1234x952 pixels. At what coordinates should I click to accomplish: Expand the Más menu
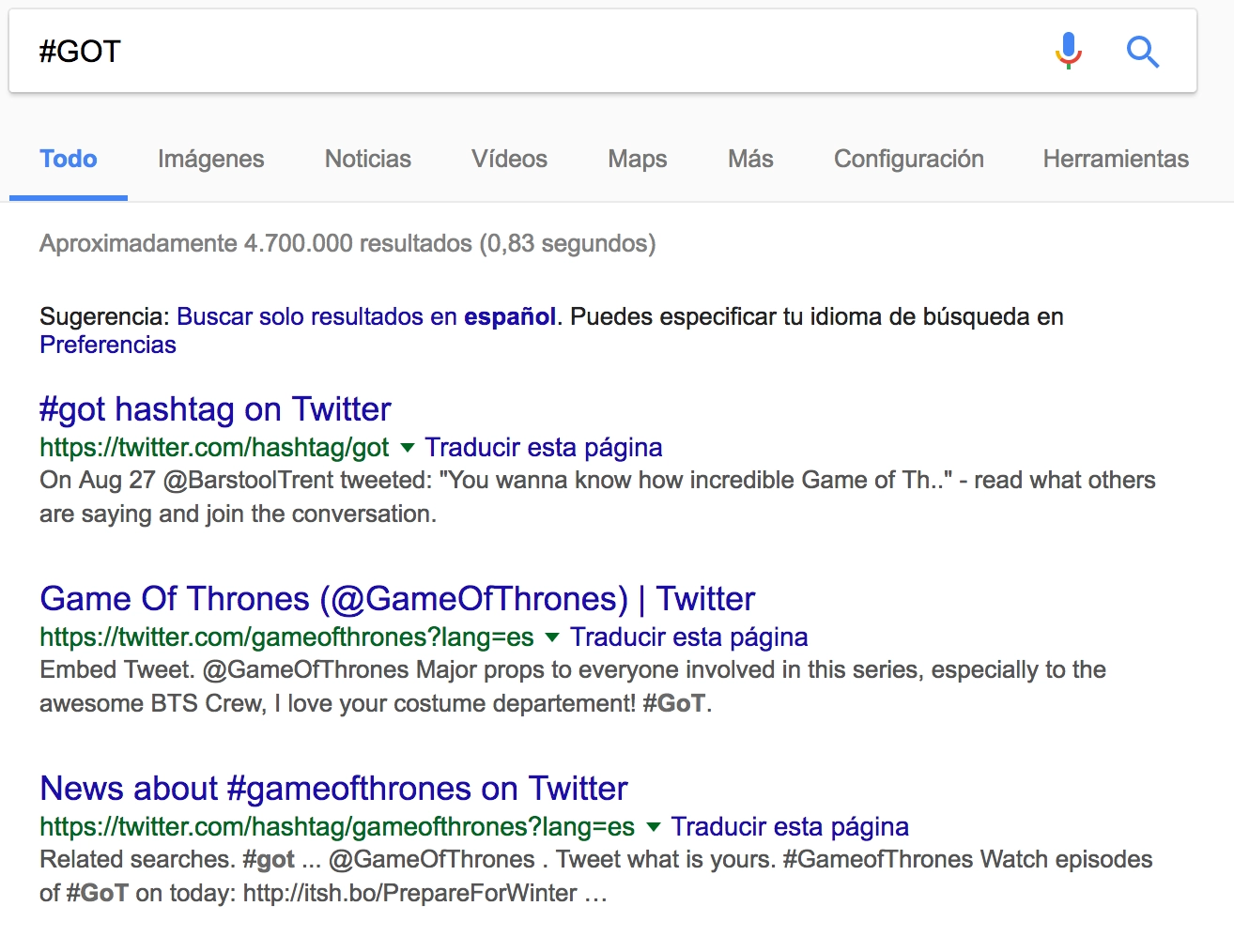pyautogui.click(x=749, y=159)
